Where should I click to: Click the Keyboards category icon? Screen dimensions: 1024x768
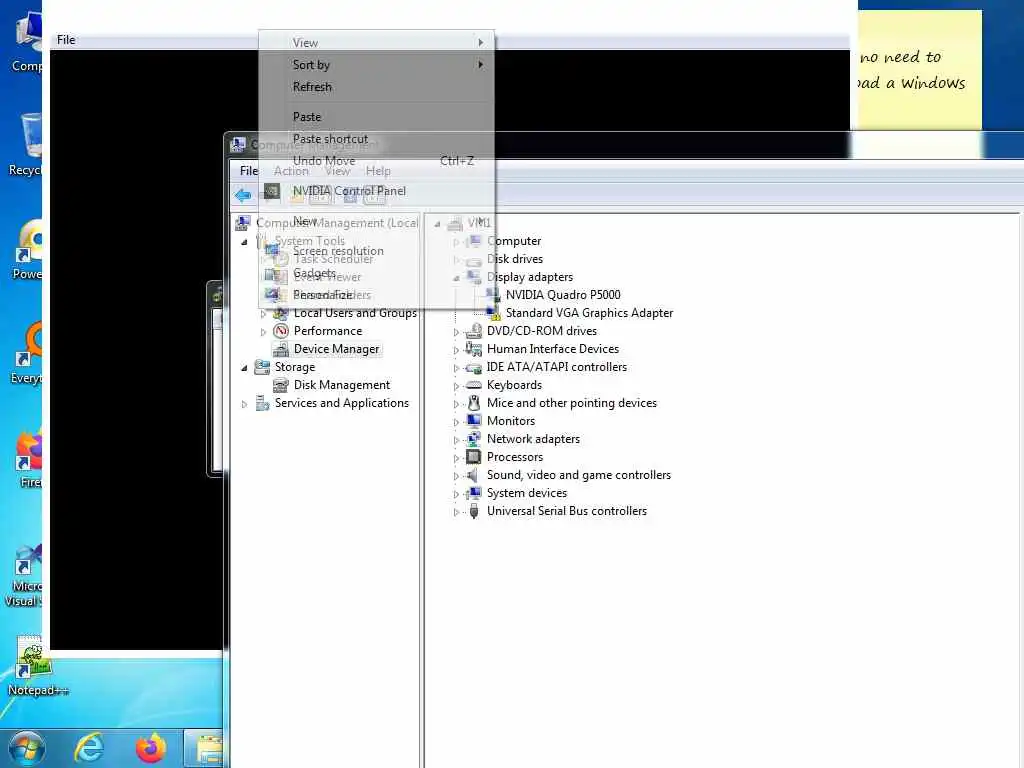tap(473, 385)
